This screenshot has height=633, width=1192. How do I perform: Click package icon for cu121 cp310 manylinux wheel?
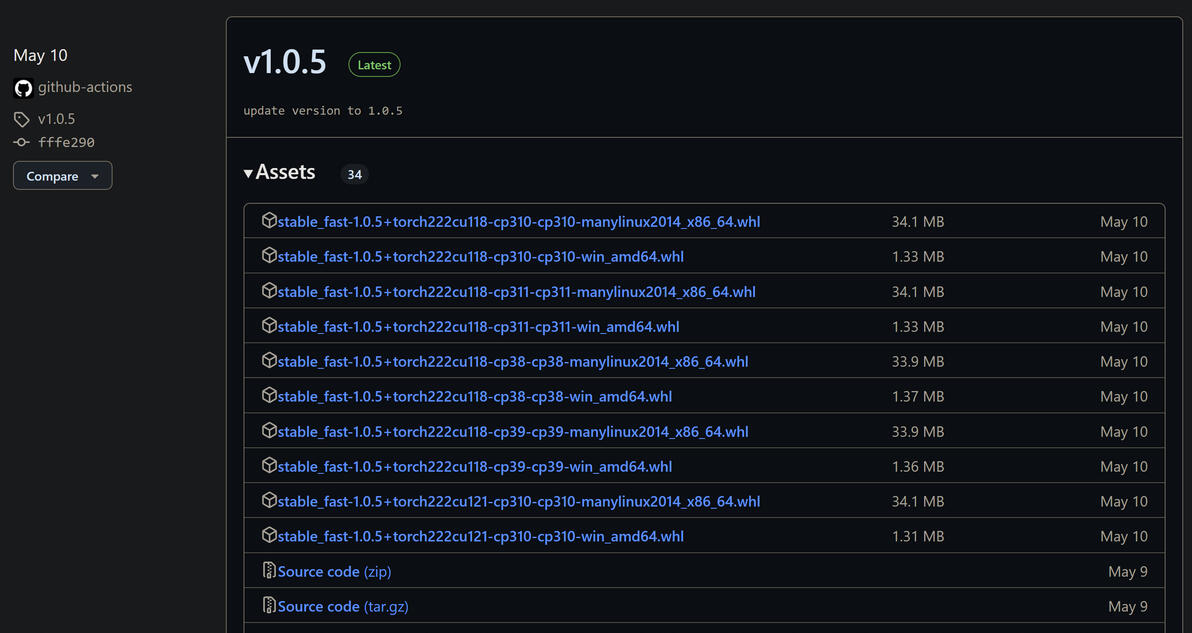269,501
